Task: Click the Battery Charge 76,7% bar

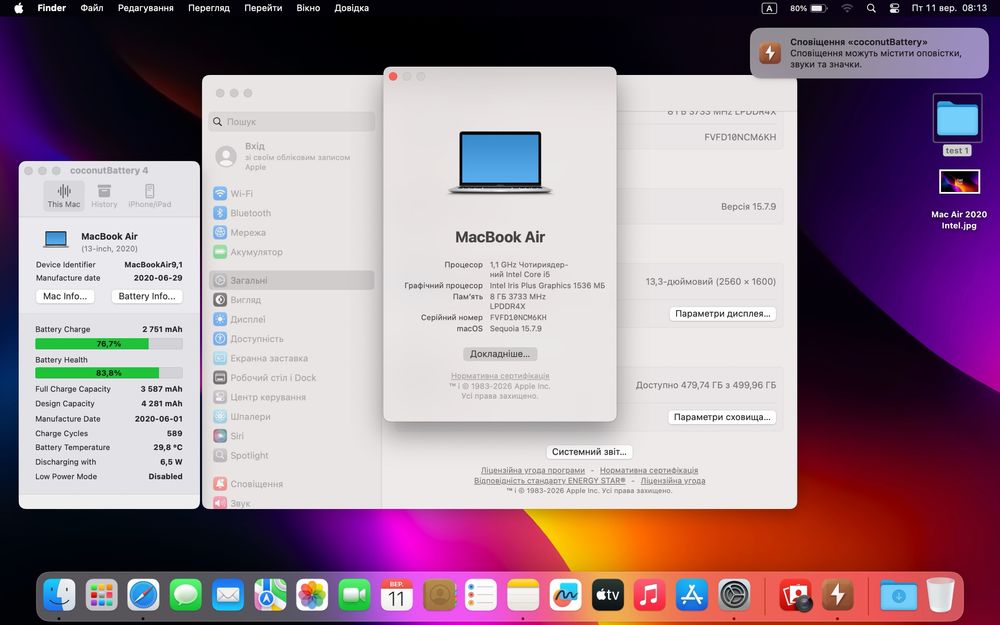Action: pyautogui.click(x=108, y=344)
